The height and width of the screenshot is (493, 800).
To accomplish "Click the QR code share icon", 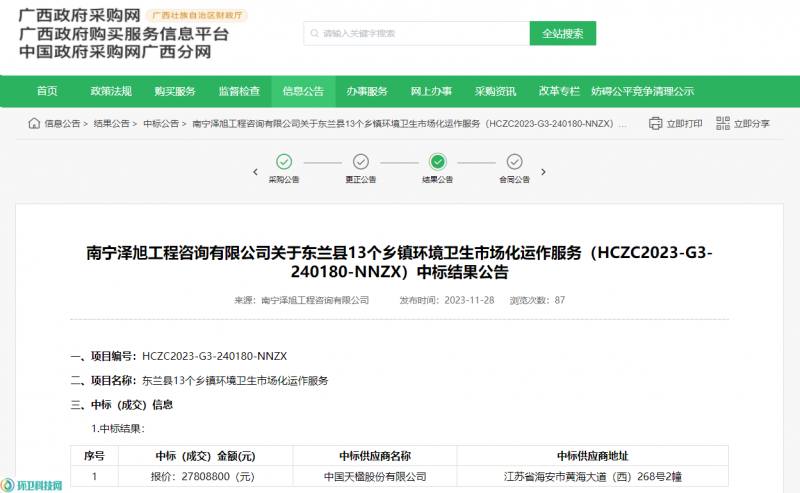I will [x=722, y=124].
